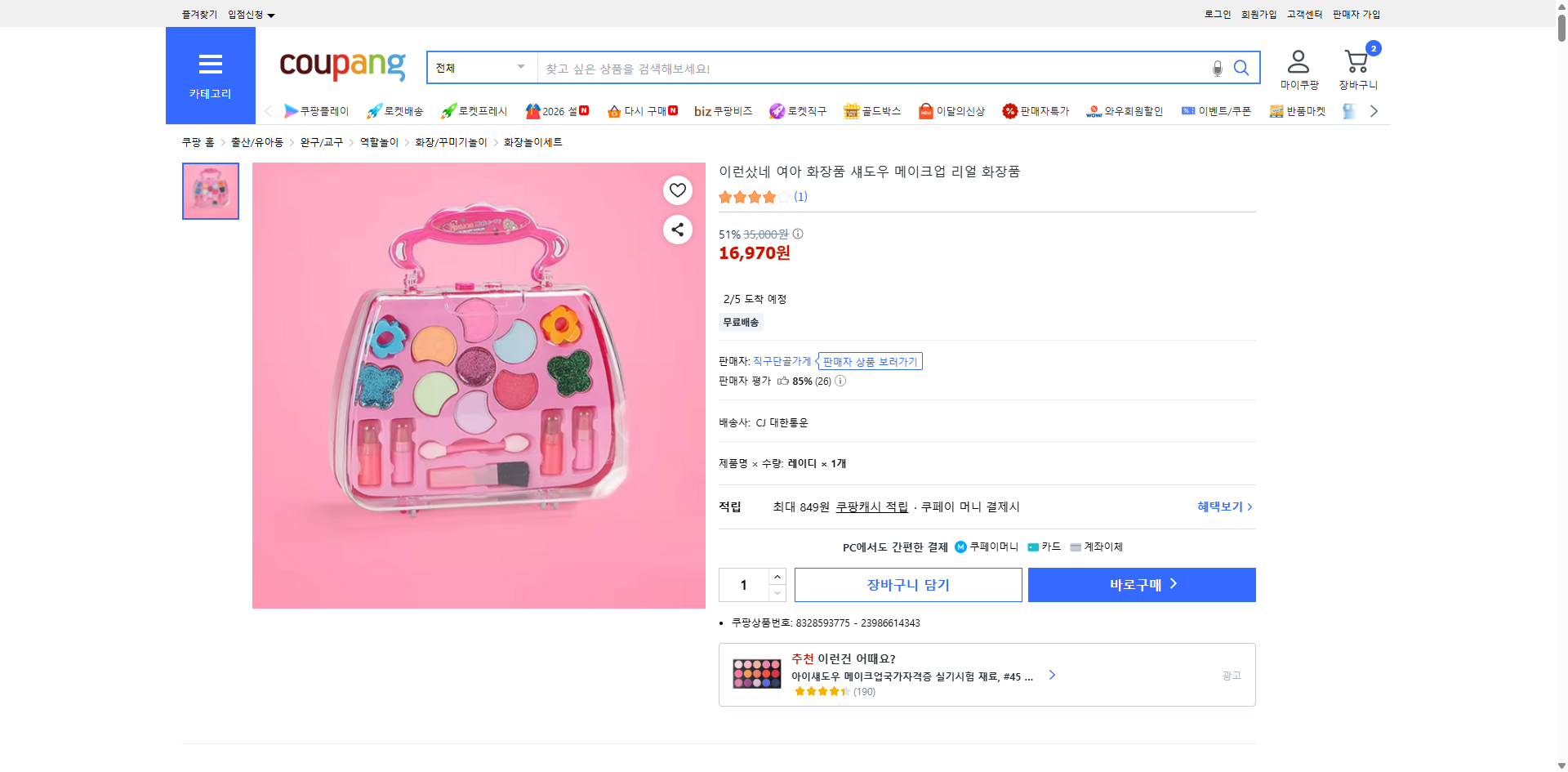Click the Rocket Delivery navigation icon

395,111
